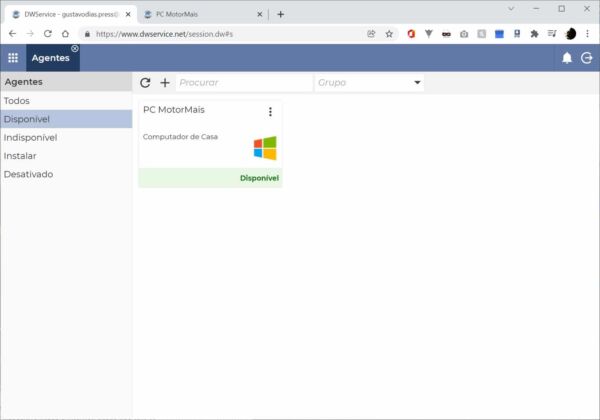Select the Todos filter in the sidebar
This screenshot has width=600, height=420.
point(17,101)
